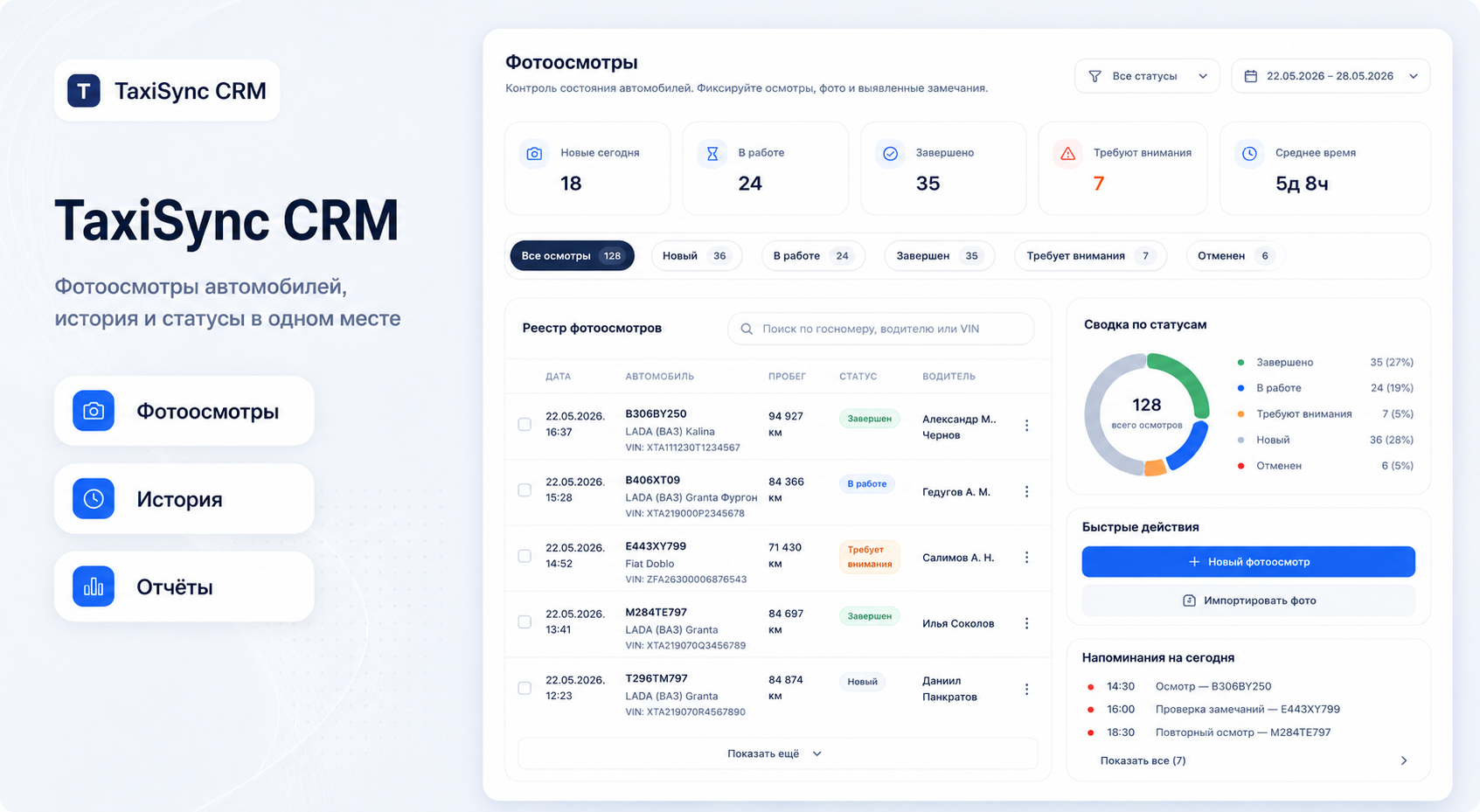Click the Завершен status badge for B306BY250
This screenshot has height=812, width=1480.
870,419
